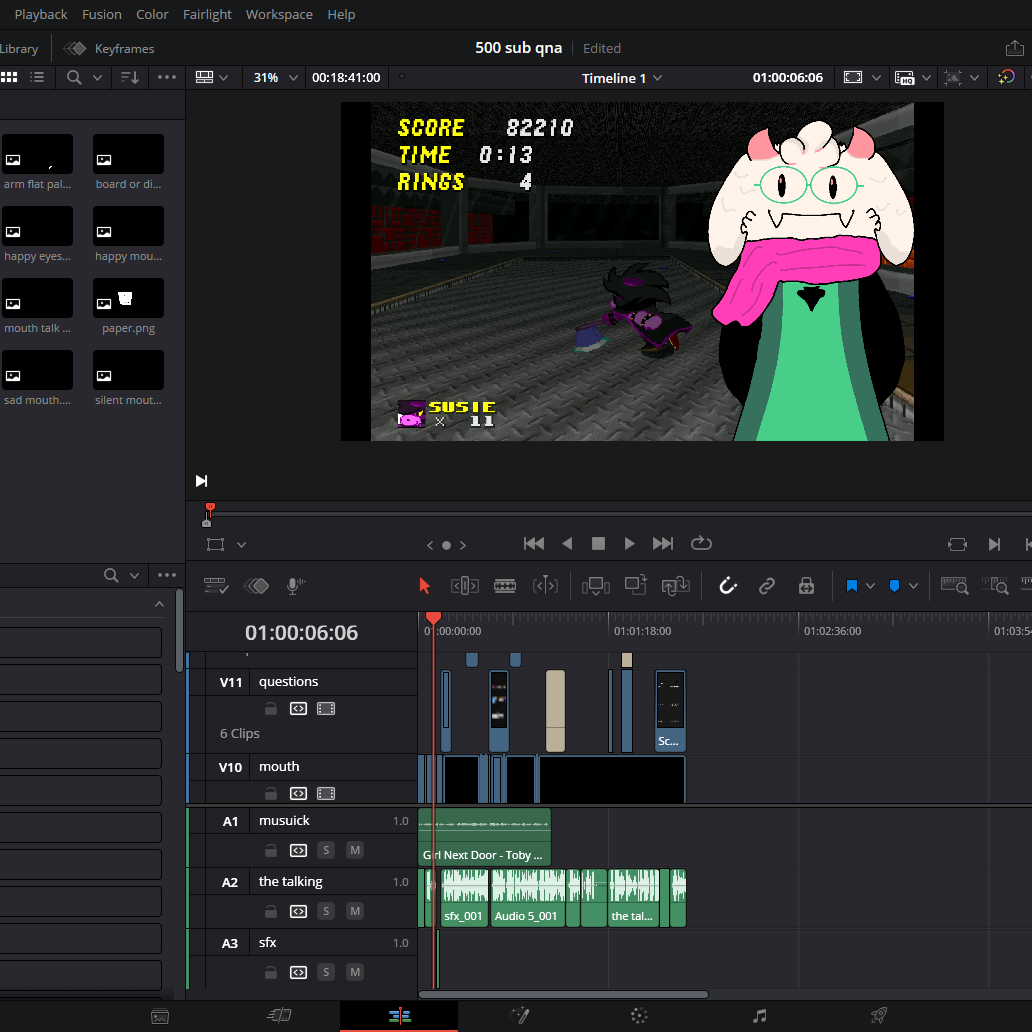
Task: Toggle the Keyframes panel
Action: click(x=109, y=49)
